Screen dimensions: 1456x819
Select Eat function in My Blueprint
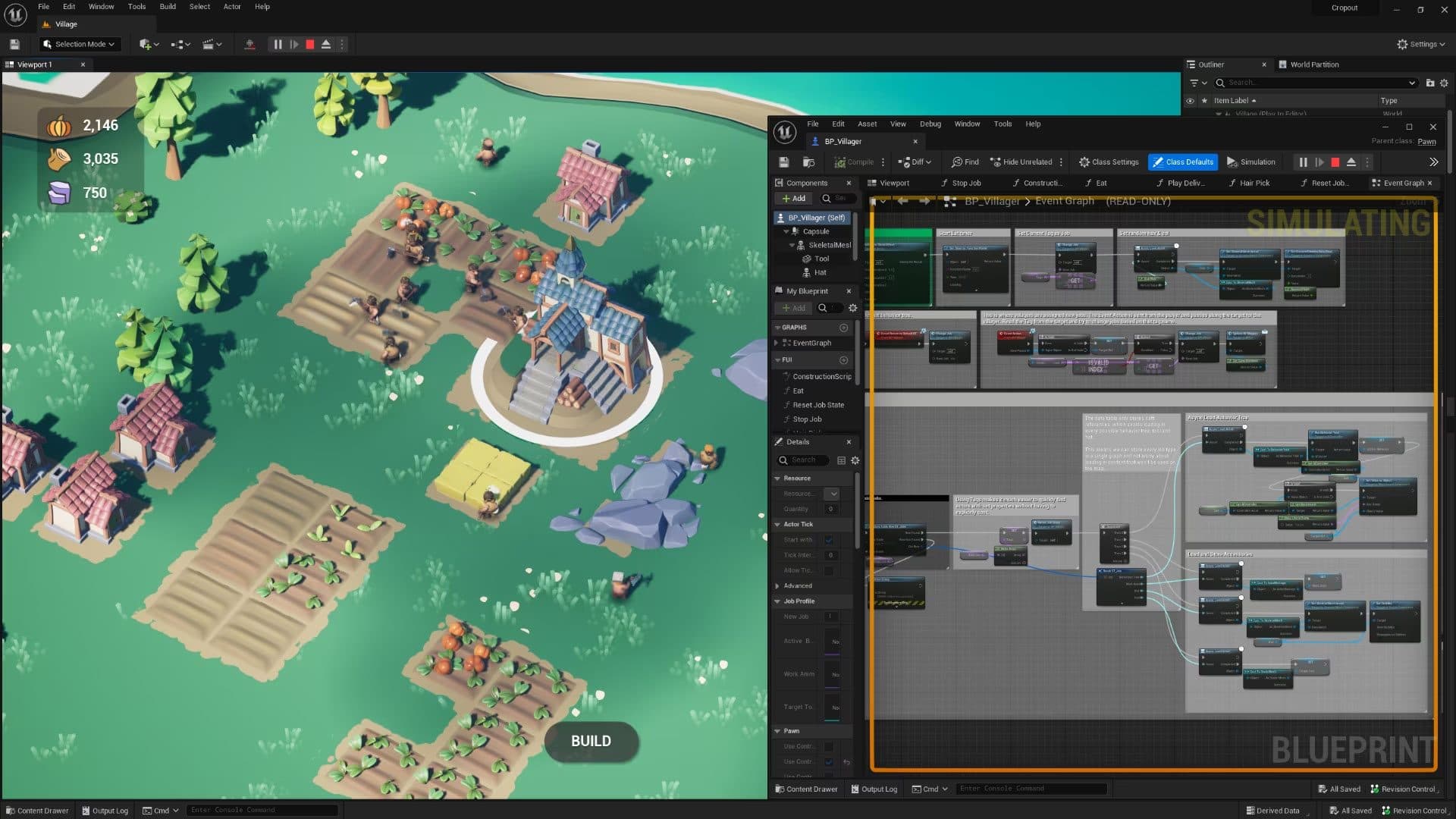[798, 391]
